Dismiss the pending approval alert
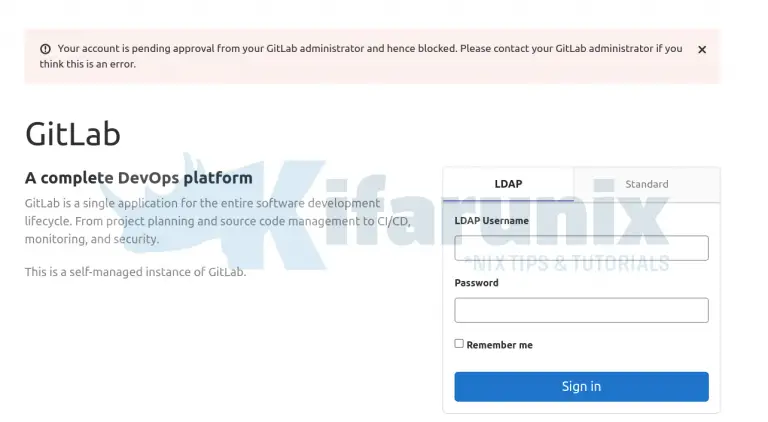This screenshot has width=768, height=422. [x=702, y=49]
